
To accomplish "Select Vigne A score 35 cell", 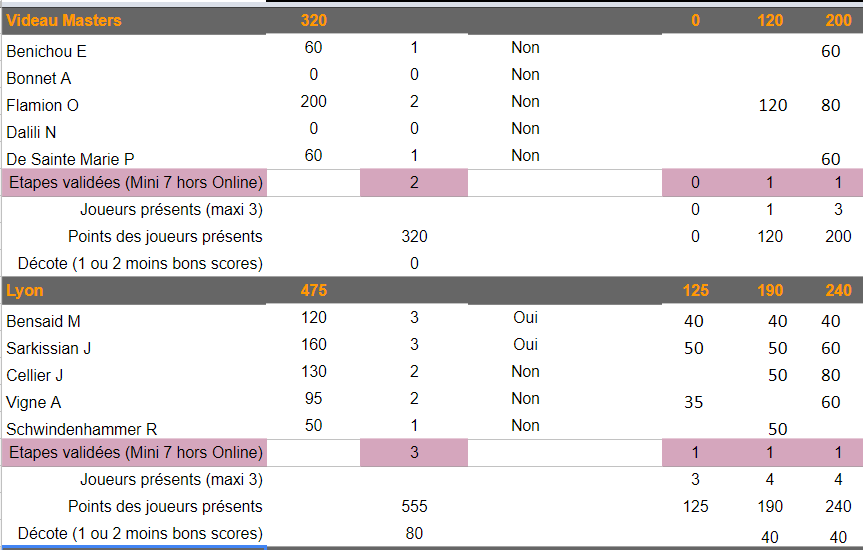I will [693, 402].
